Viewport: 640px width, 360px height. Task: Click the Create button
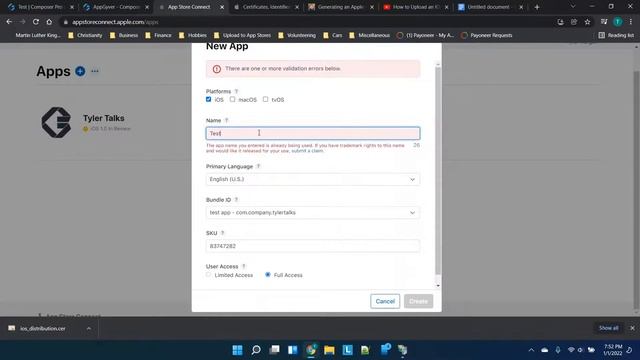418,301
